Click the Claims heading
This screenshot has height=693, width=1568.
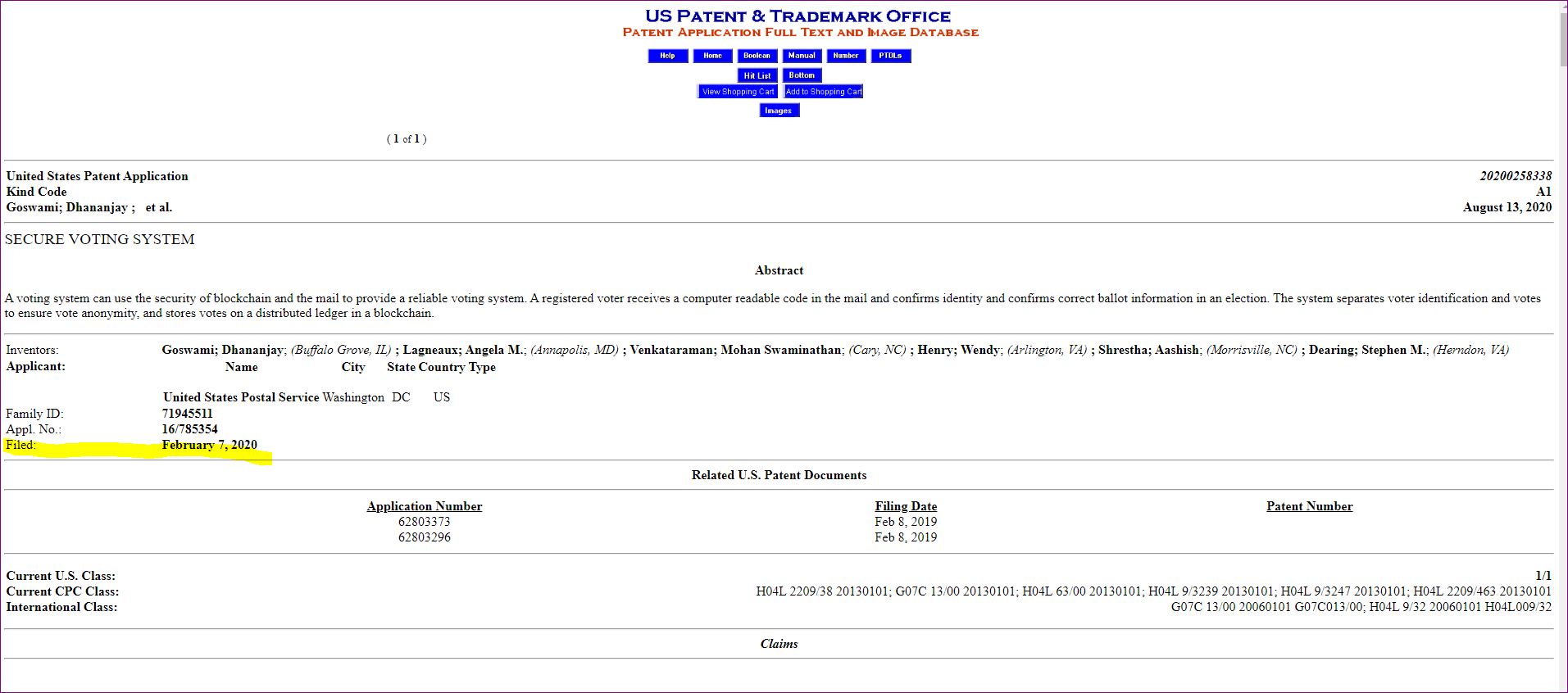(x=779, y=644)
